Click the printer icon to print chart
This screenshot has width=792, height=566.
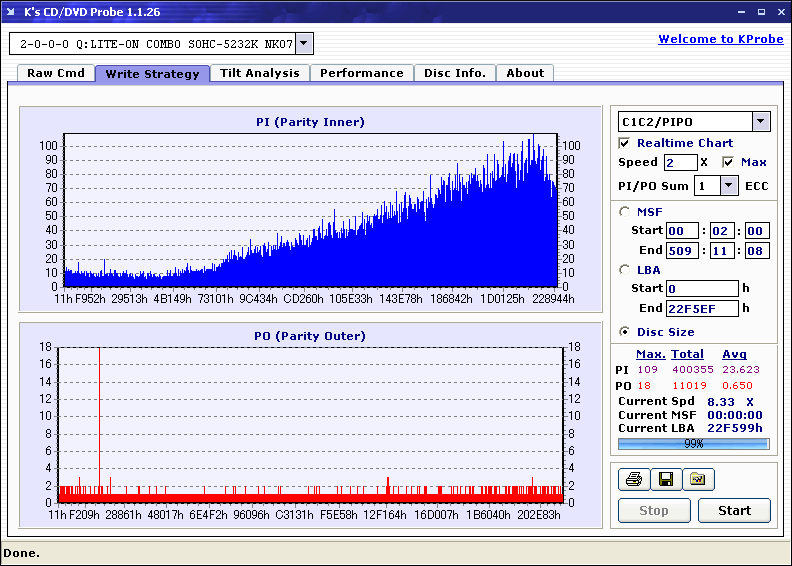[633, 480]
